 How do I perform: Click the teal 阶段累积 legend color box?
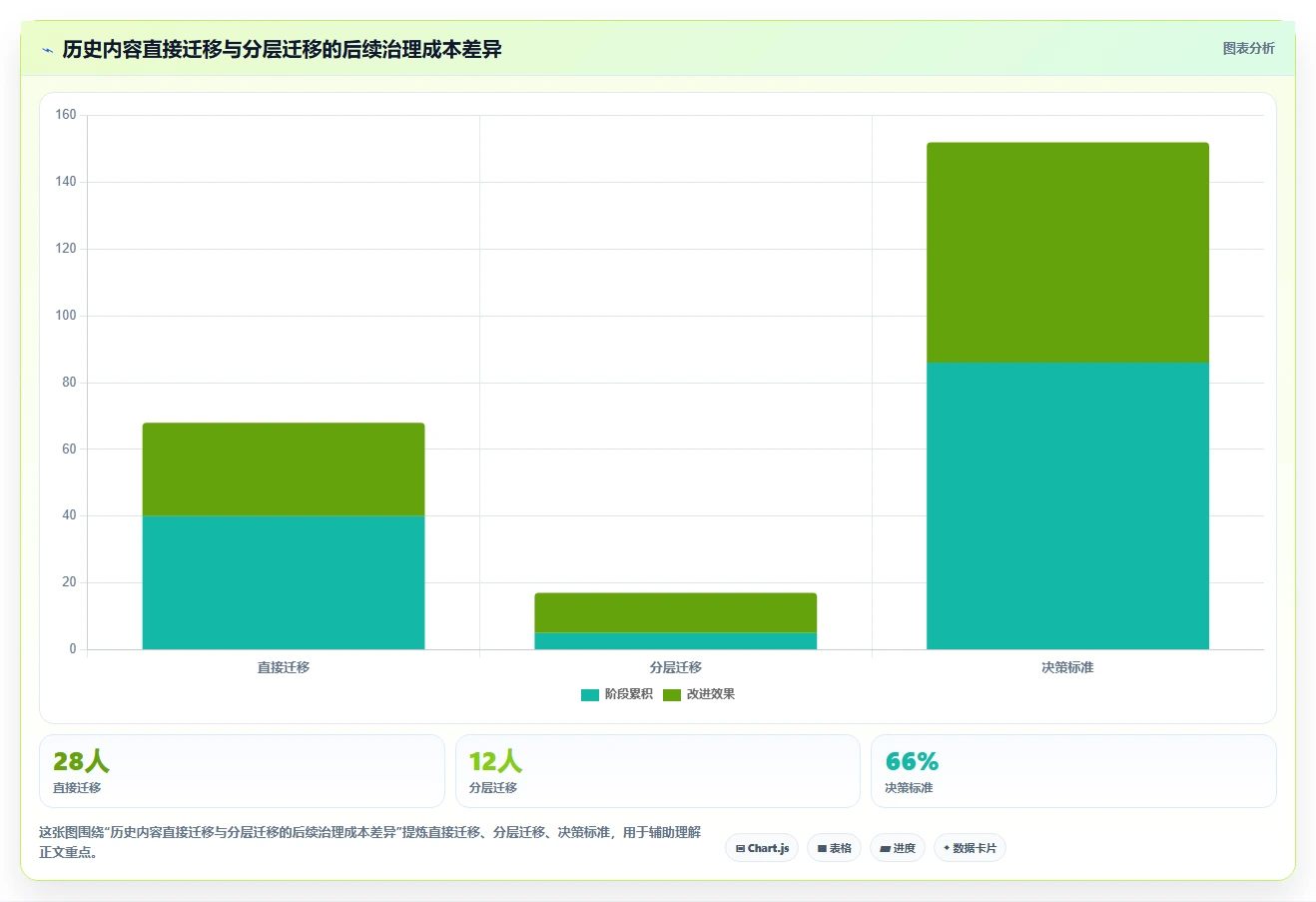[x=590, y=694]
